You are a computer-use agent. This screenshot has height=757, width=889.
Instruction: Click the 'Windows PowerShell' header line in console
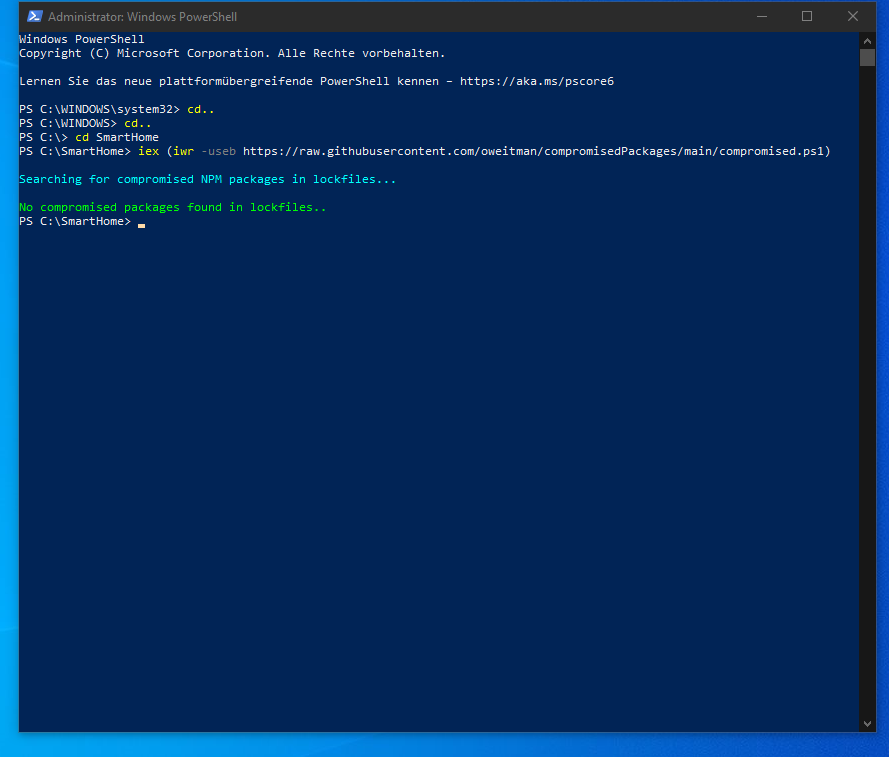click(82, 39)
